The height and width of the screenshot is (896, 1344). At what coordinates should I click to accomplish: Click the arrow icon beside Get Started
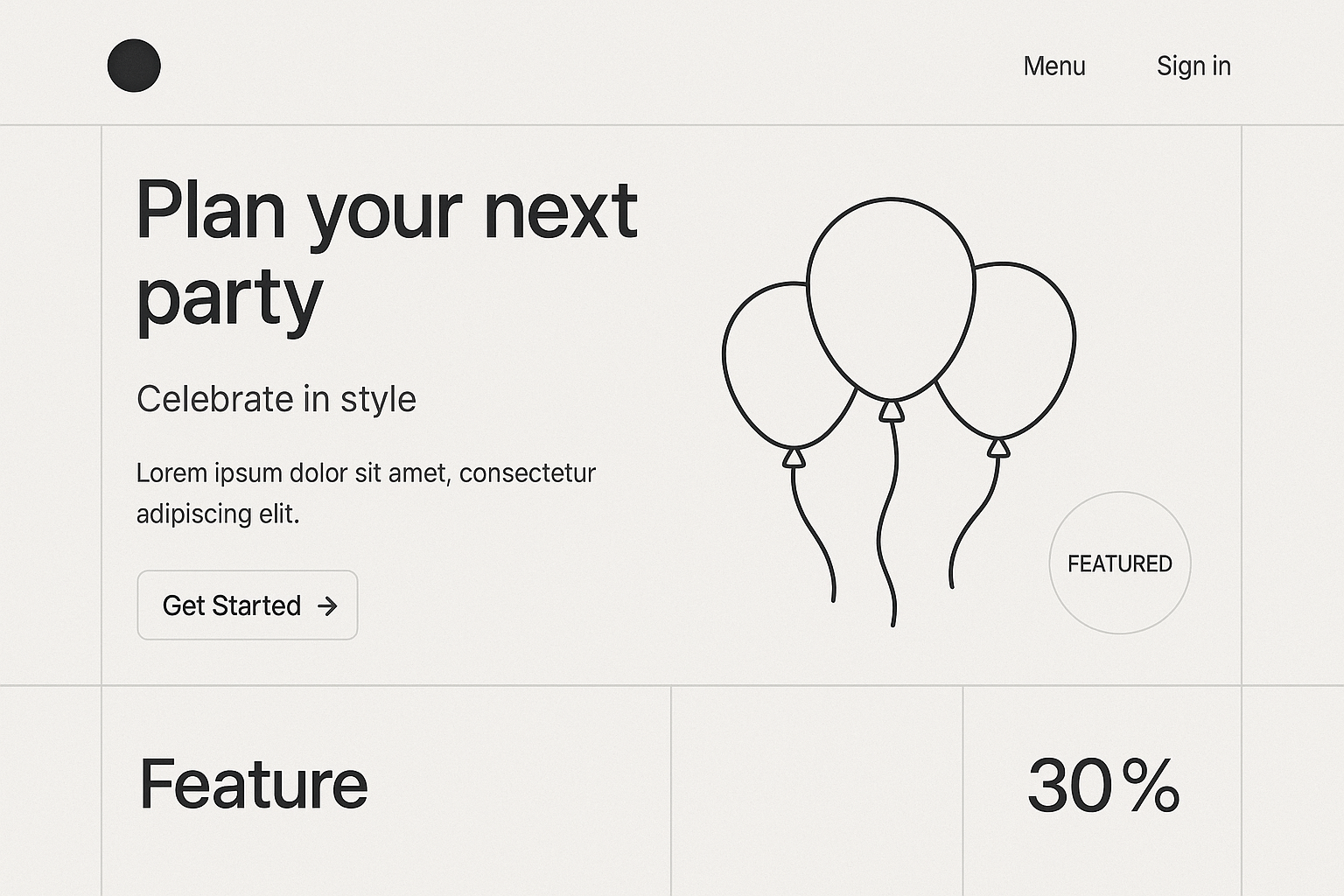coord(327,605)
